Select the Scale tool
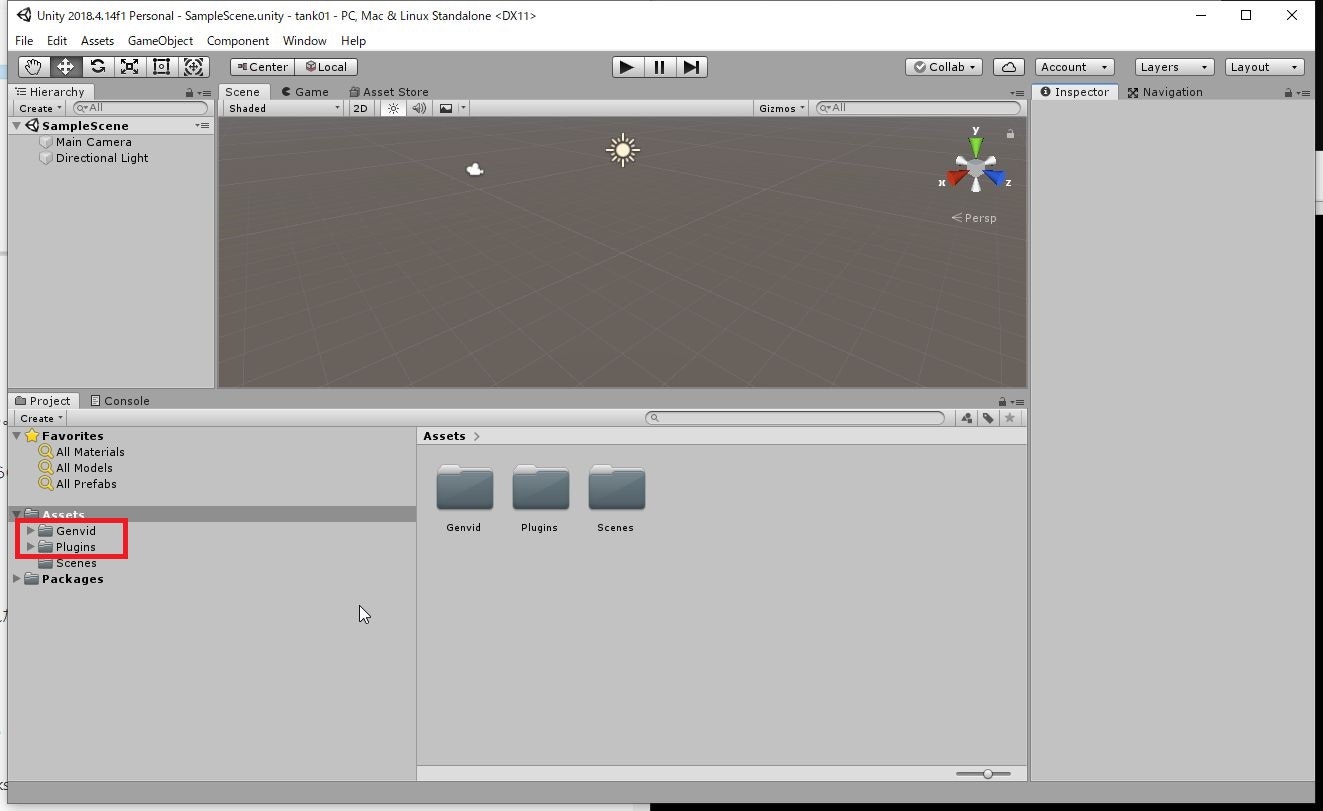Image resolution: width=1323 pixels, height=811 pixels. (129, 67)
